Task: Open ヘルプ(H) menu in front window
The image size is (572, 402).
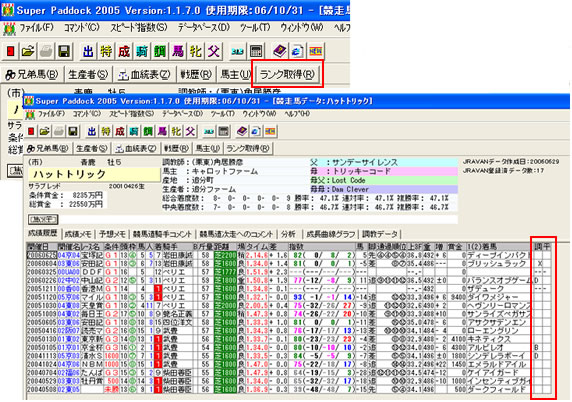Action: (x=297, y=114)
